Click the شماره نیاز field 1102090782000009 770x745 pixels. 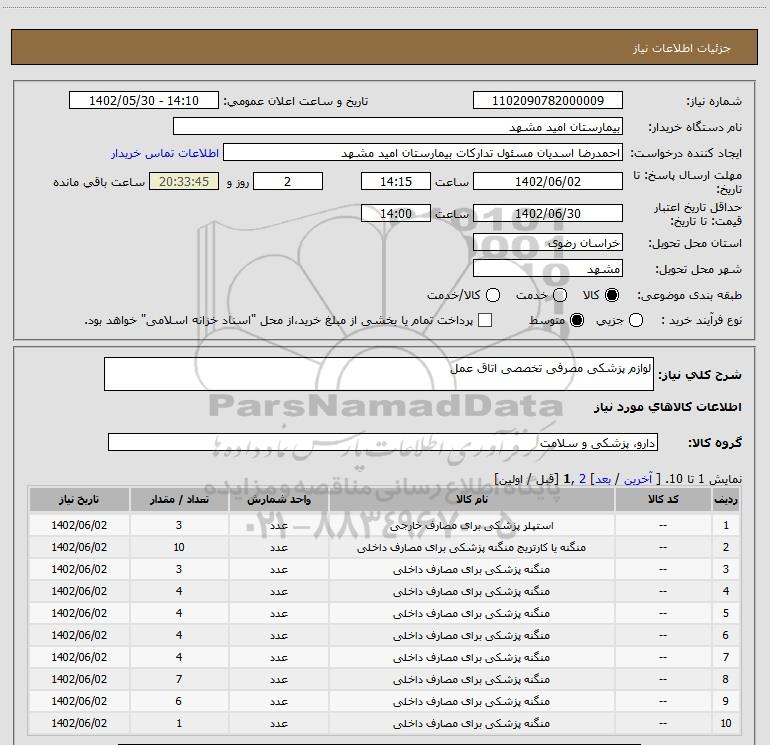pyautogui.click(x=548, y=100)
